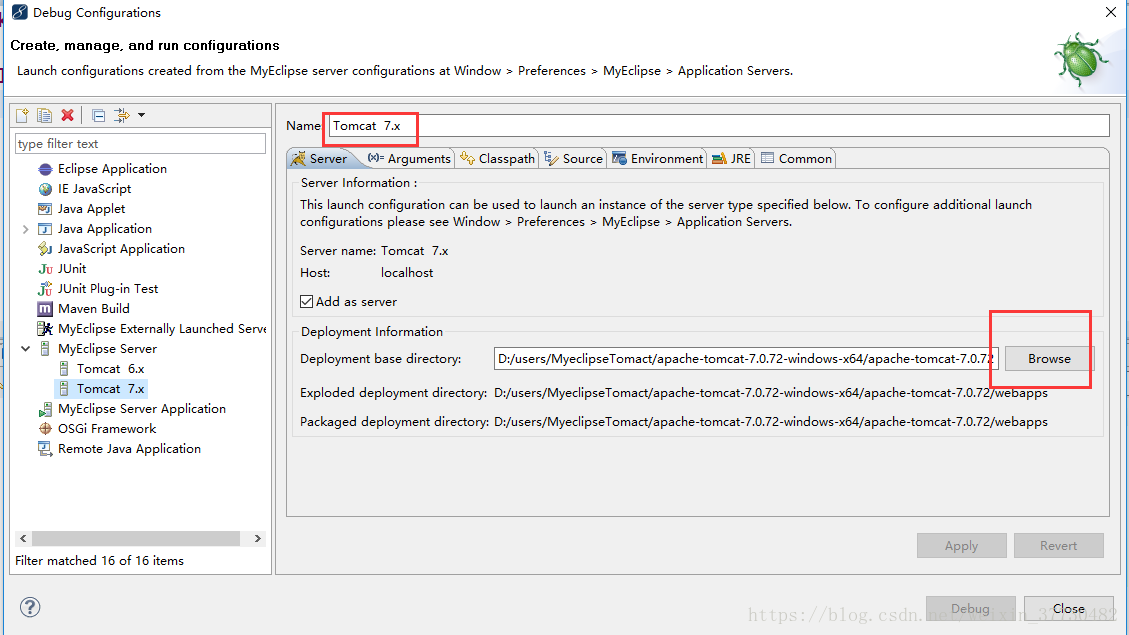Screen dimensions: 1129x635
Task: Click the Apply button
Action: [961, 546]
